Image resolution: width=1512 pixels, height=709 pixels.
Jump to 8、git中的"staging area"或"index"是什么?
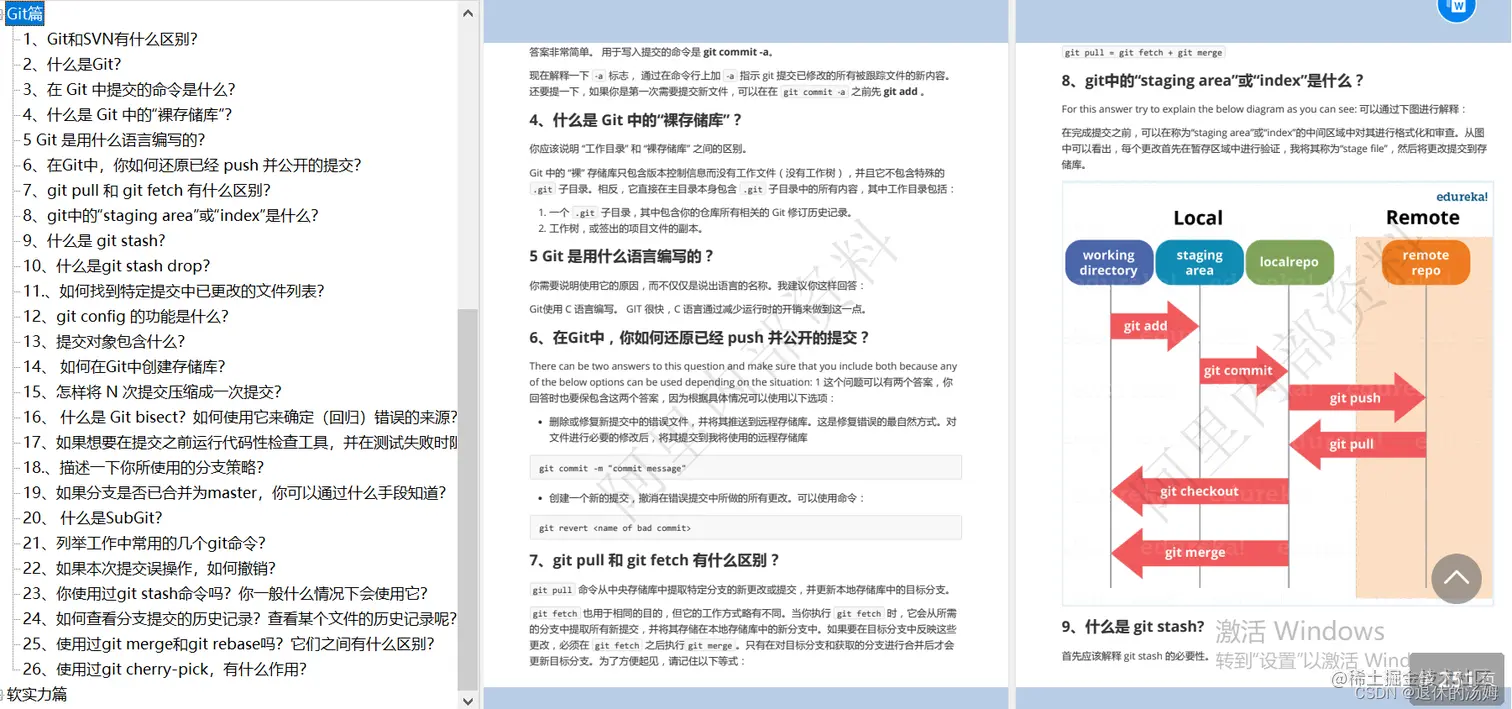[x=171, y=215]
